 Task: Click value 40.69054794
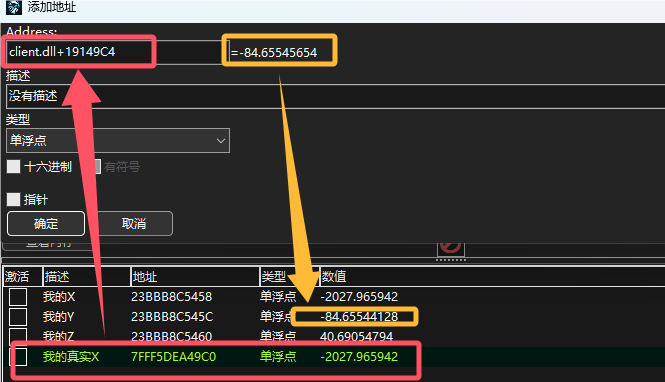[x=356, y=336]
